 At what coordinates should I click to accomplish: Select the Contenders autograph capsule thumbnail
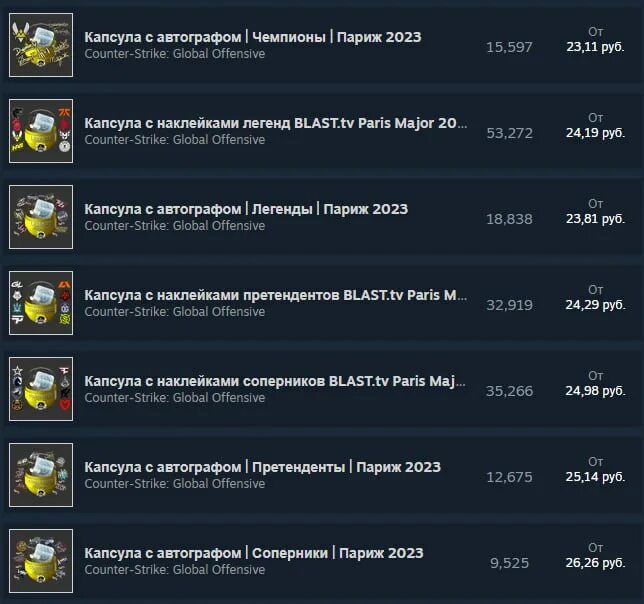coord(41,475)
